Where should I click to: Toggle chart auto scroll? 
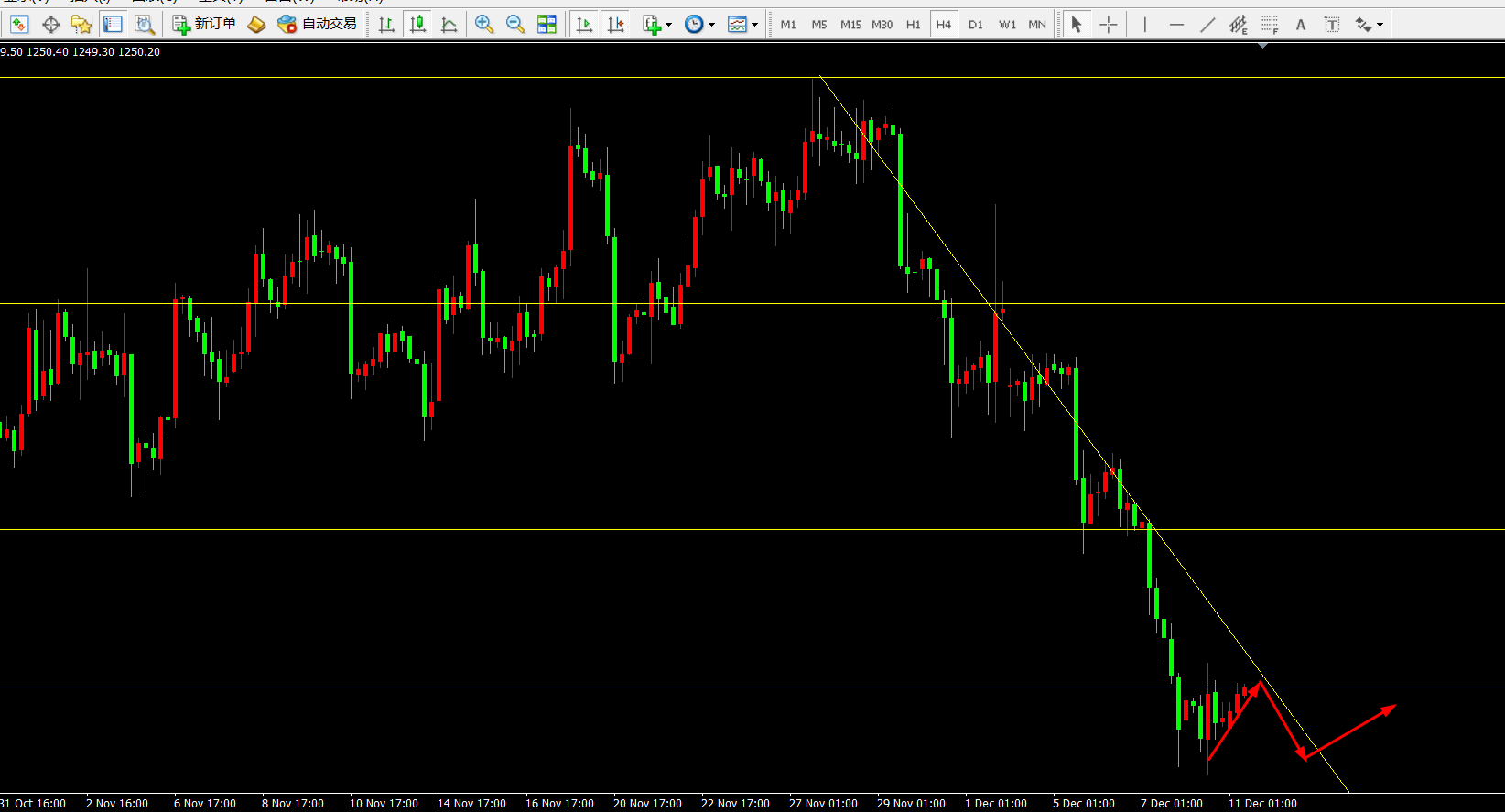pyautogui.click(x=584, y=25)
